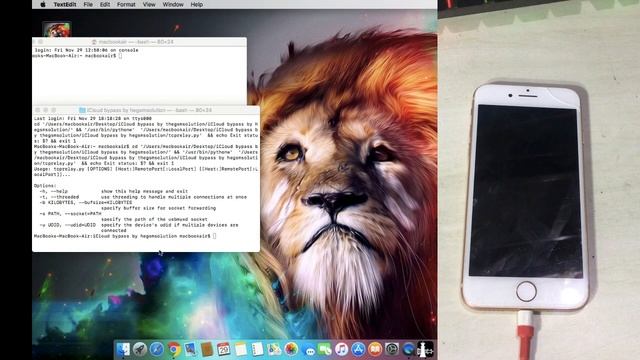Open the Preview icon in Dock
Screen dimensions: 640x360
190,349
